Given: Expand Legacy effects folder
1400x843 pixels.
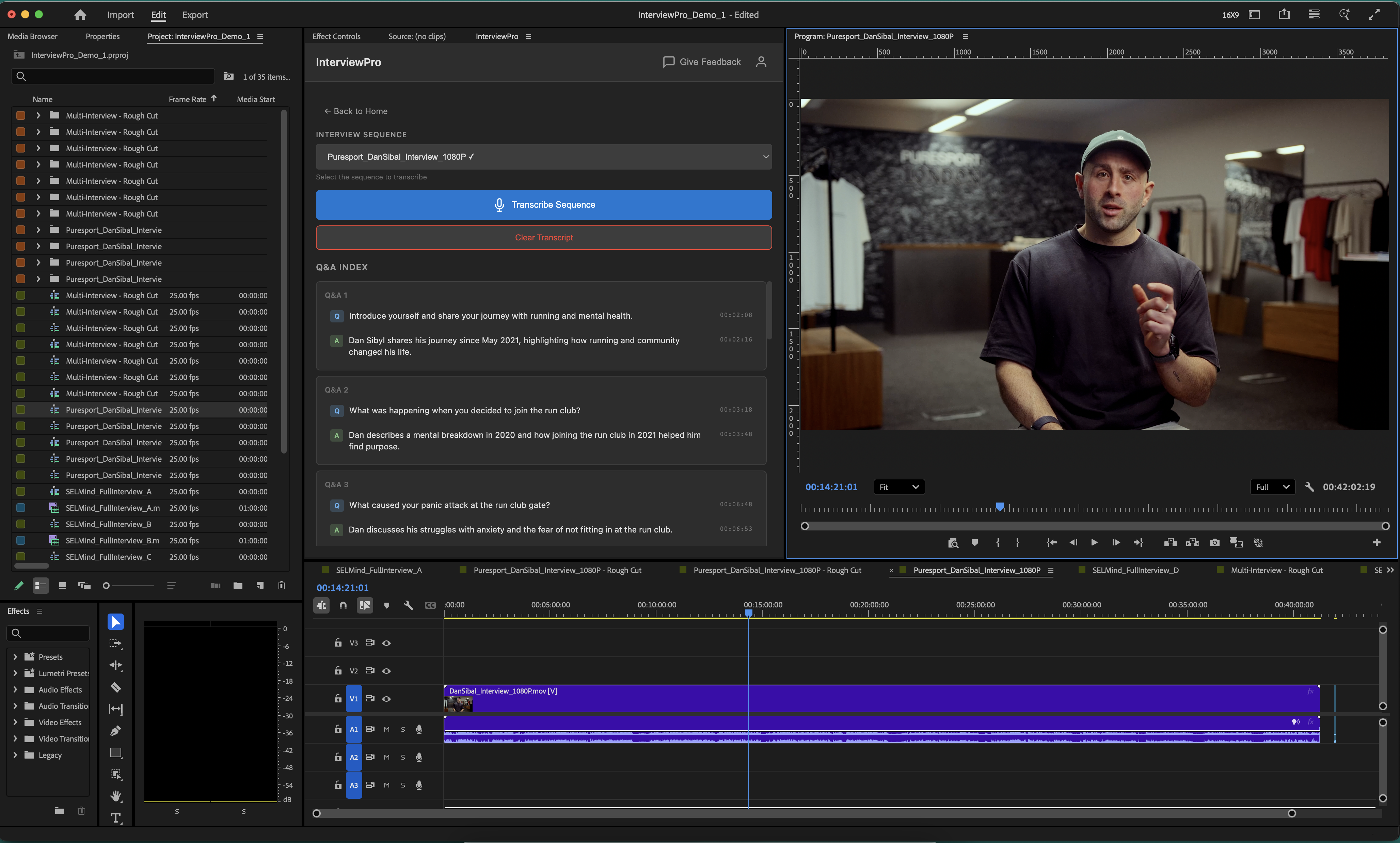Looking at the screenshot, I should [x=15, y=755].
